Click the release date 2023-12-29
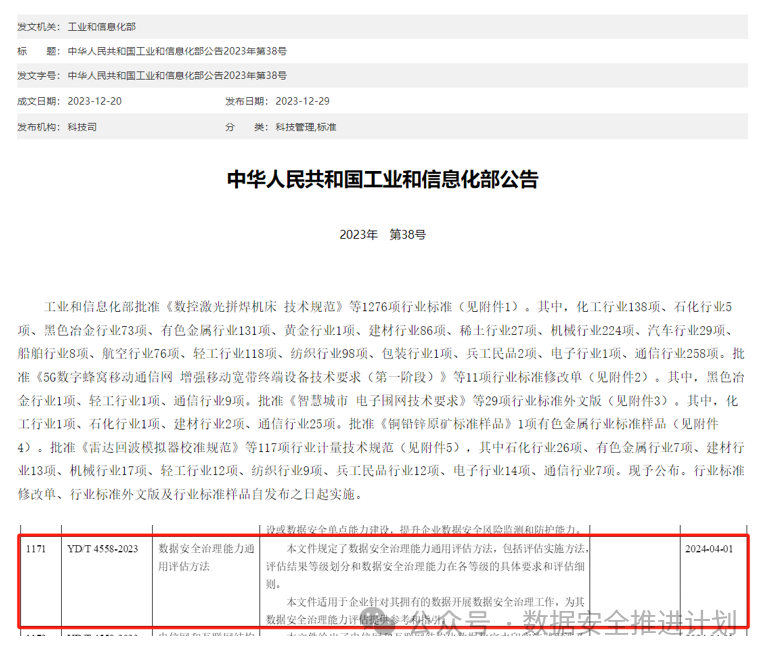The image size is (768, 663). 302,101
